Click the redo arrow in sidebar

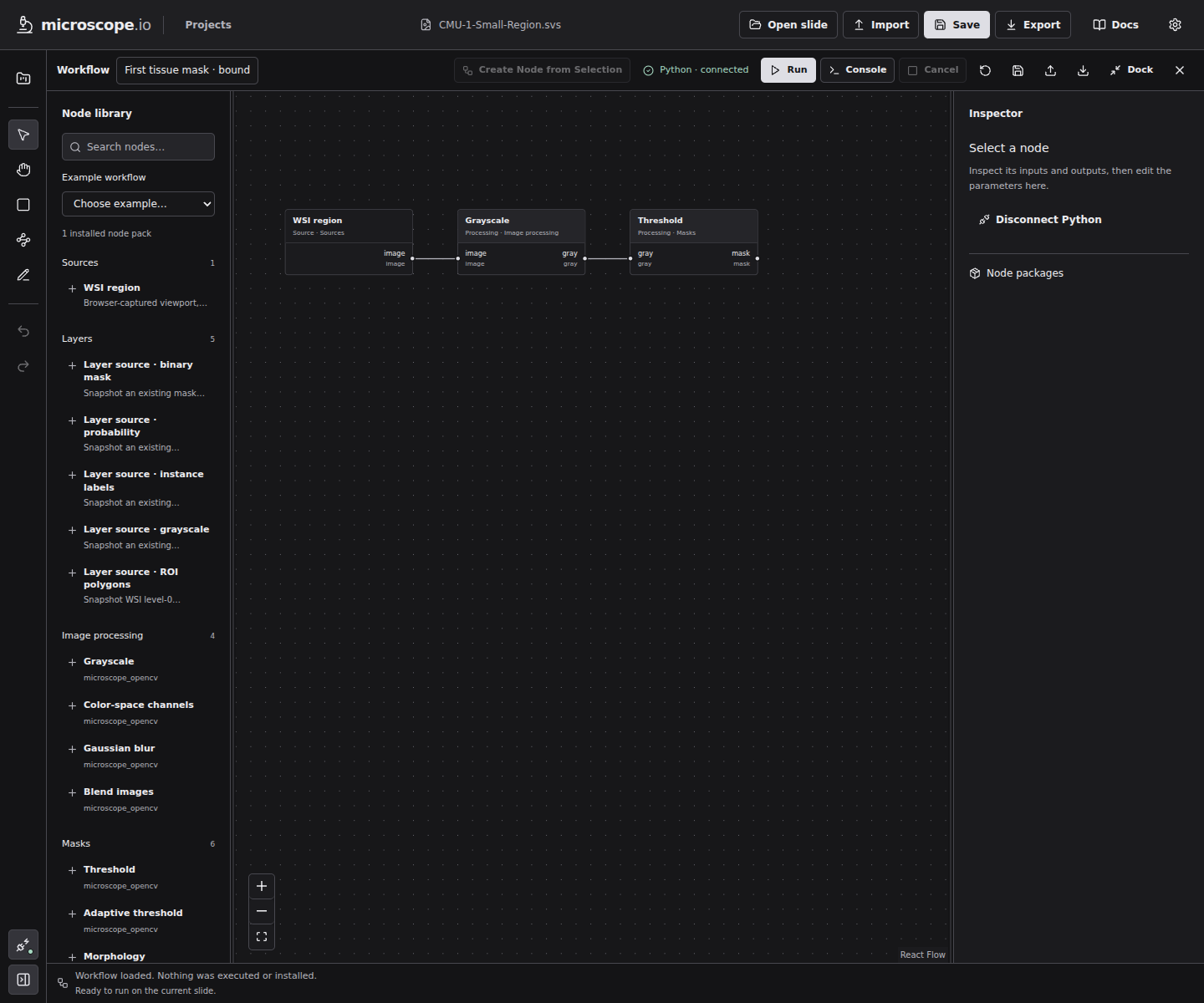(23, 366)
